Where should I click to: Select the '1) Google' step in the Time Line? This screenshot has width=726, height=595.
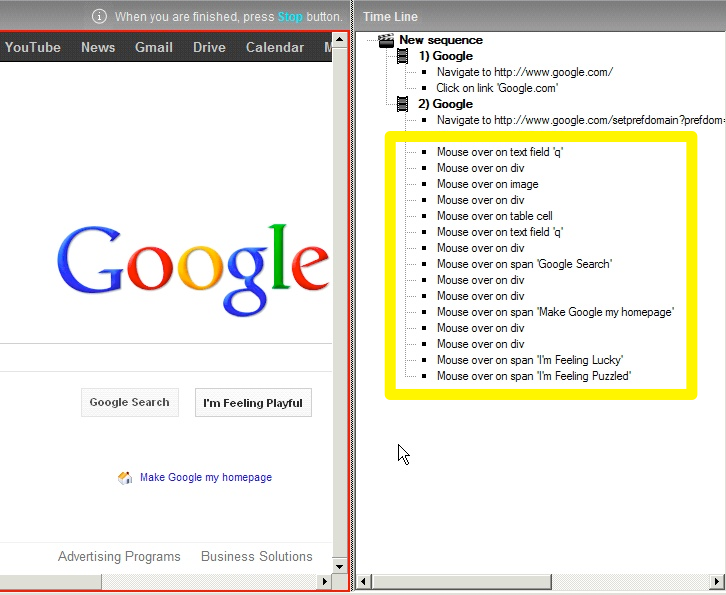coord(445,56)
